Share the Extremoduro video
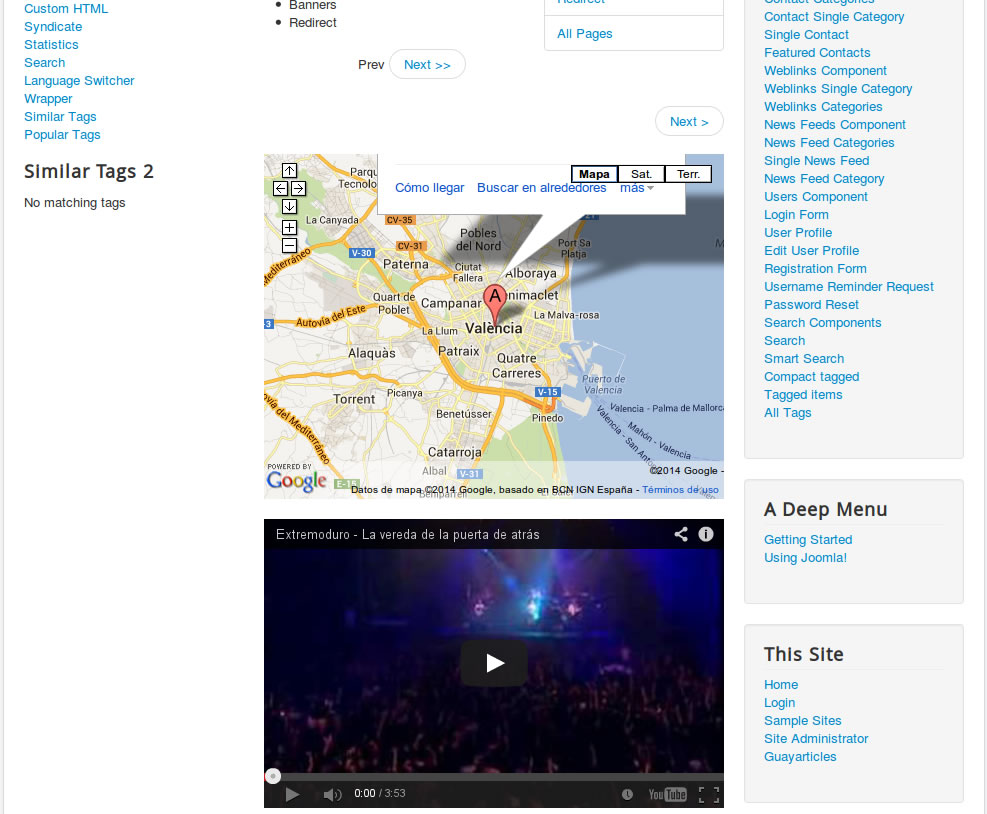This screenshot has height=814, width=987. pyautogui.click(x=681, y=534)
